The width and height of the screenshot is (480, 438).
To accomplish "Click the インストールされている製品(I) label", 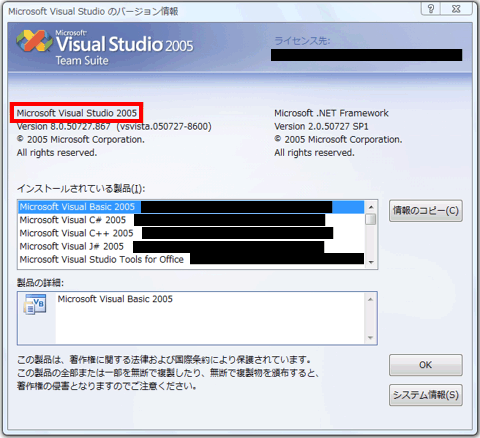I will tap(81, 189).
